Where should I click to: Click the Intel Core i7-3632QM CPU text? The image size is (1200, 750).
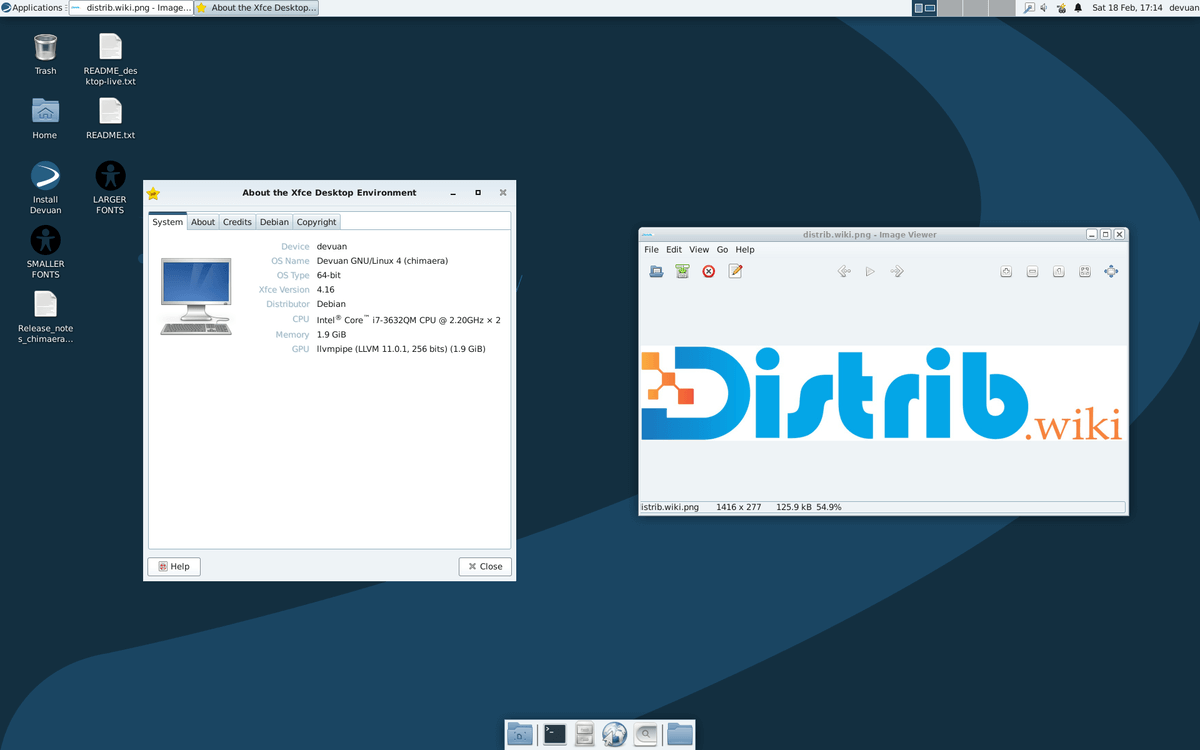[408, 320]
